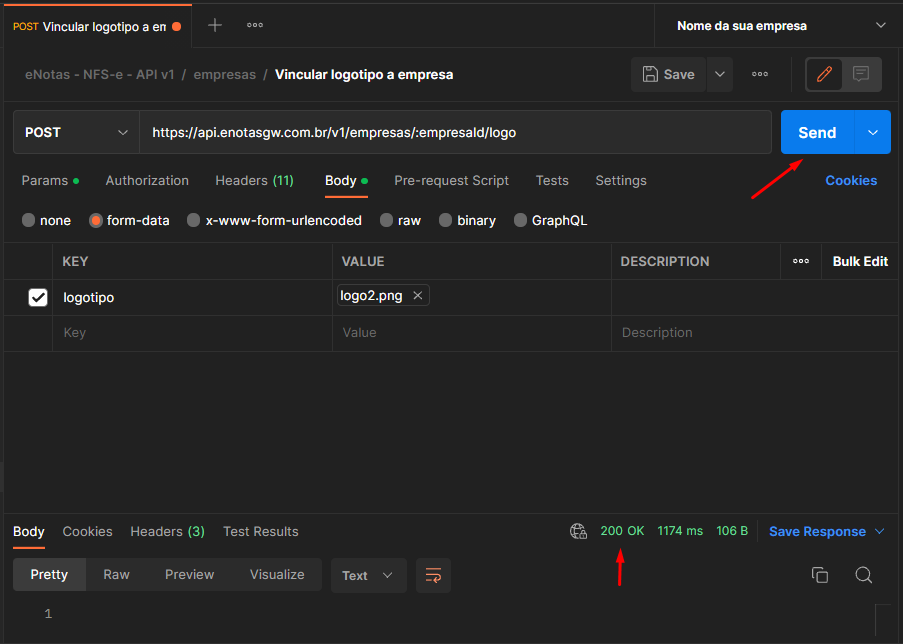This screenshot has width=903, height=644.
Task: Open the Headers (11) tab
Action: coord(255,181)
